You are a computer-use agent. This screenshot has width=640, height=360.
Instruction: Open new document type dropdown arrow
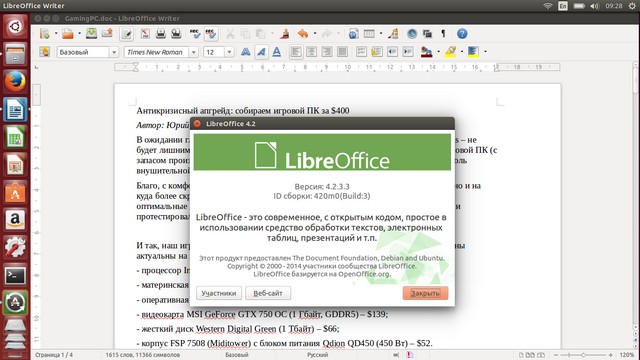[x=56, y=34]
